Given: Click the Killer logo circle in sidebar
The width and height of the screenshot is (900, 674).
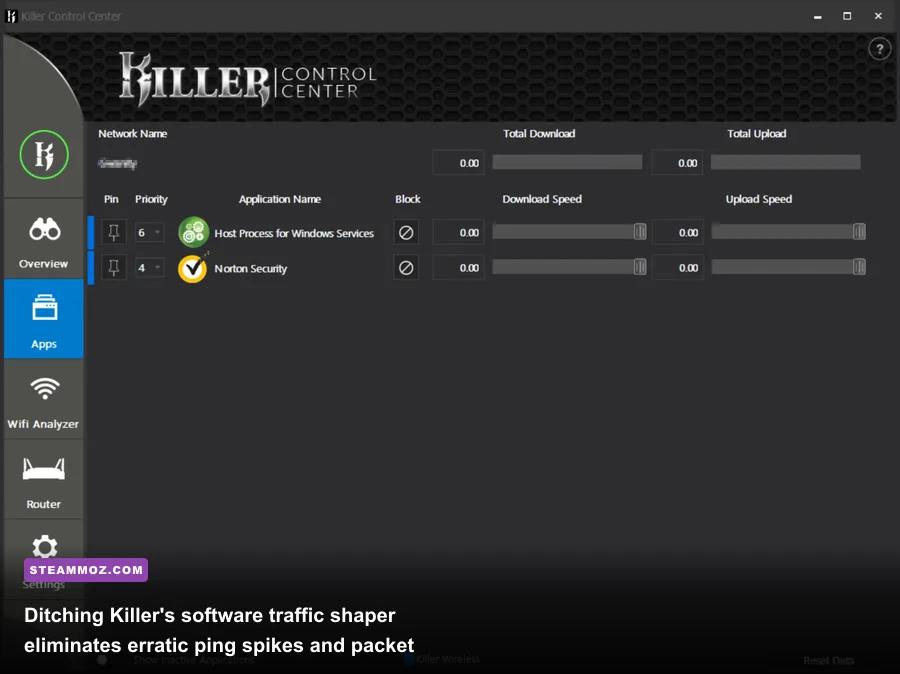Looking at the screenshot, I should [44, 154].
